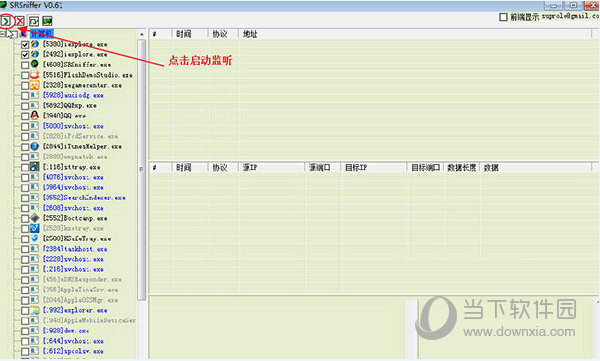
Task: Uncheck the [2492]iexplore.exe checkbox
Action: 25,55
